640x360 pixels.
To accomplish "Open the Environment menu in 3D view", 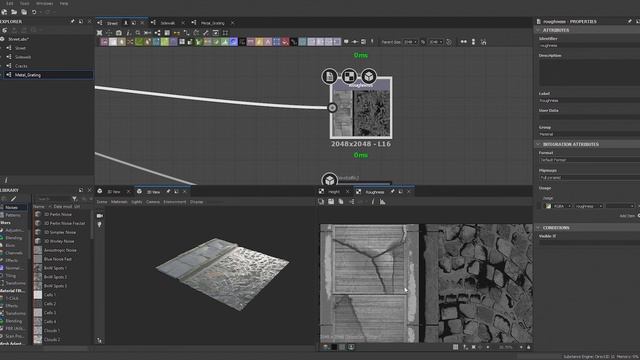I will tap(175, 202).
